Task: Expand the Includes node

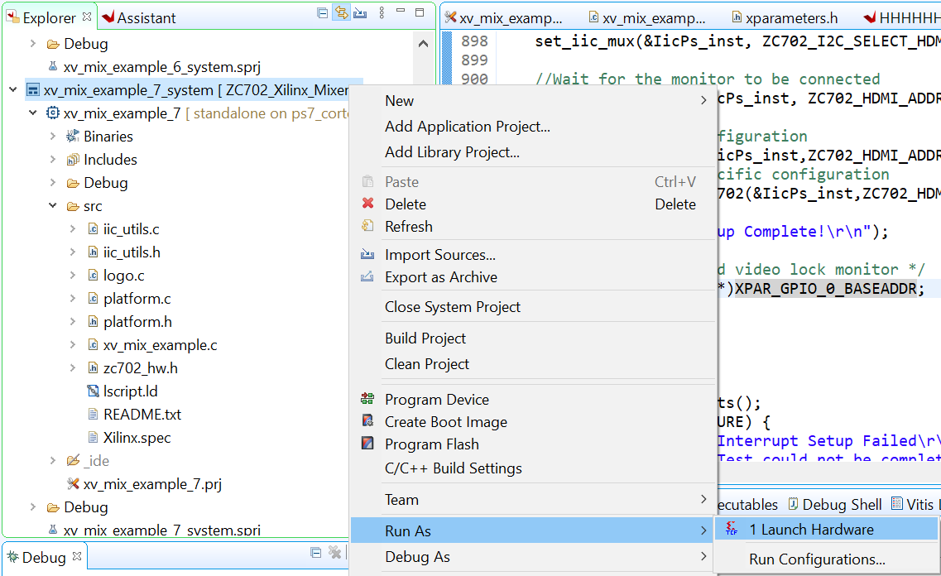Action: pos(53,160)
